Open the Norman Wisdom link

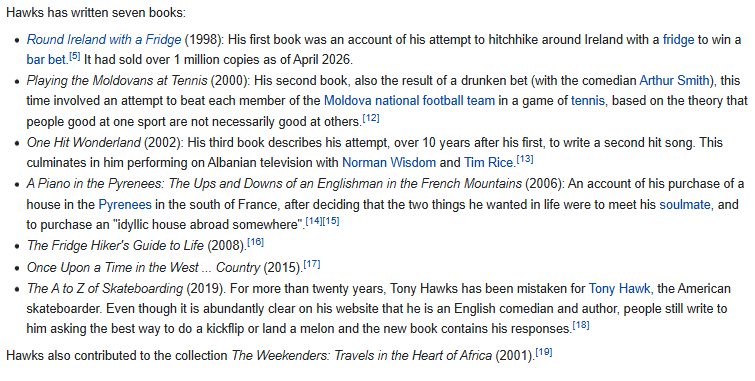pos(389,163)
